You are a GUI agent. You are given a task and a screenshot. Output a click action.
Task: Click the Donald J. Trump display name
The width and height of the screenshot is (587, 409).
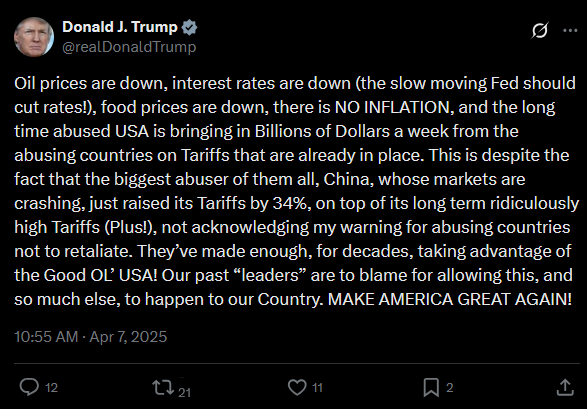[120, 27]
